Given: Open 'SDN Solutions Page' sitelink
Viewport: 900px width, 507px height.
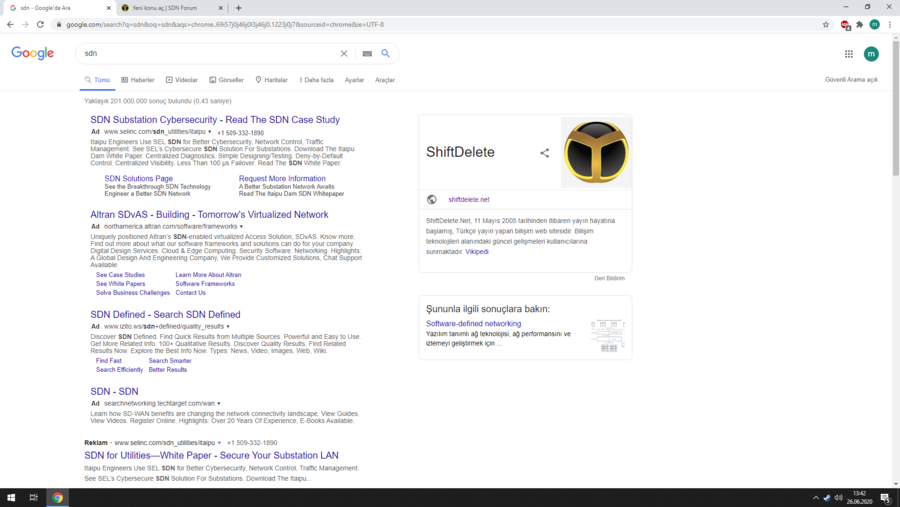Looking at the screenshot, I should click(x=138, y=179).
